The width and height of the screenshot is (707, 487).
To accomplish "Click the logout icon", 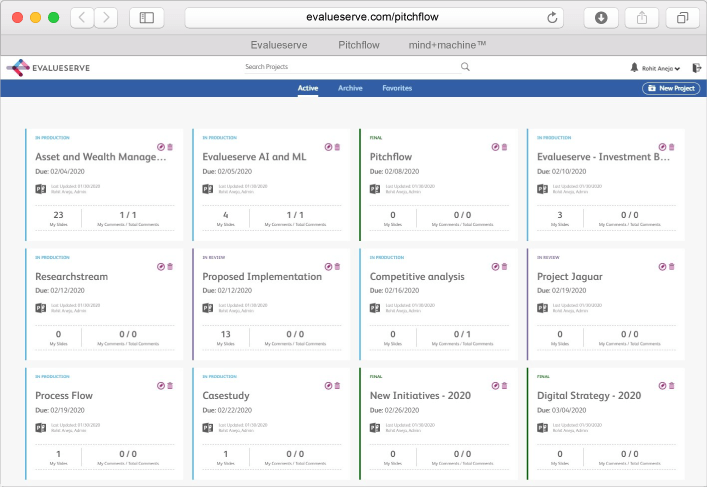I will [x=697, y=68].
